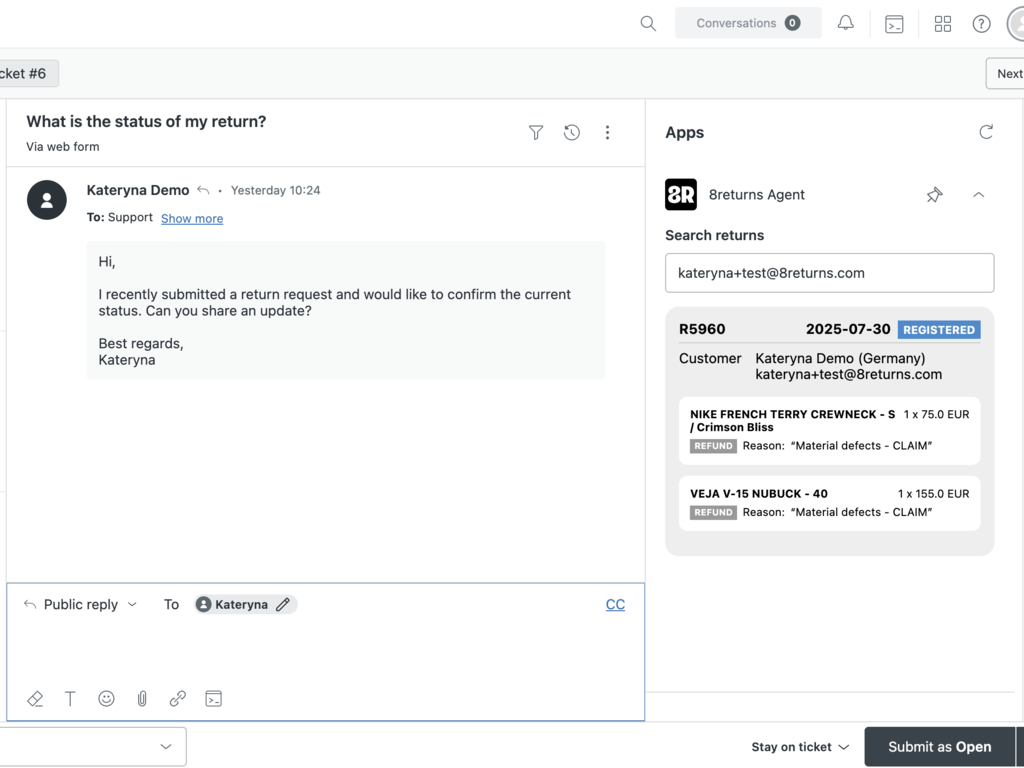Screen dimensions: 1024x768
Task: Collapse the 8returns Agent panel
Action: 978,195
